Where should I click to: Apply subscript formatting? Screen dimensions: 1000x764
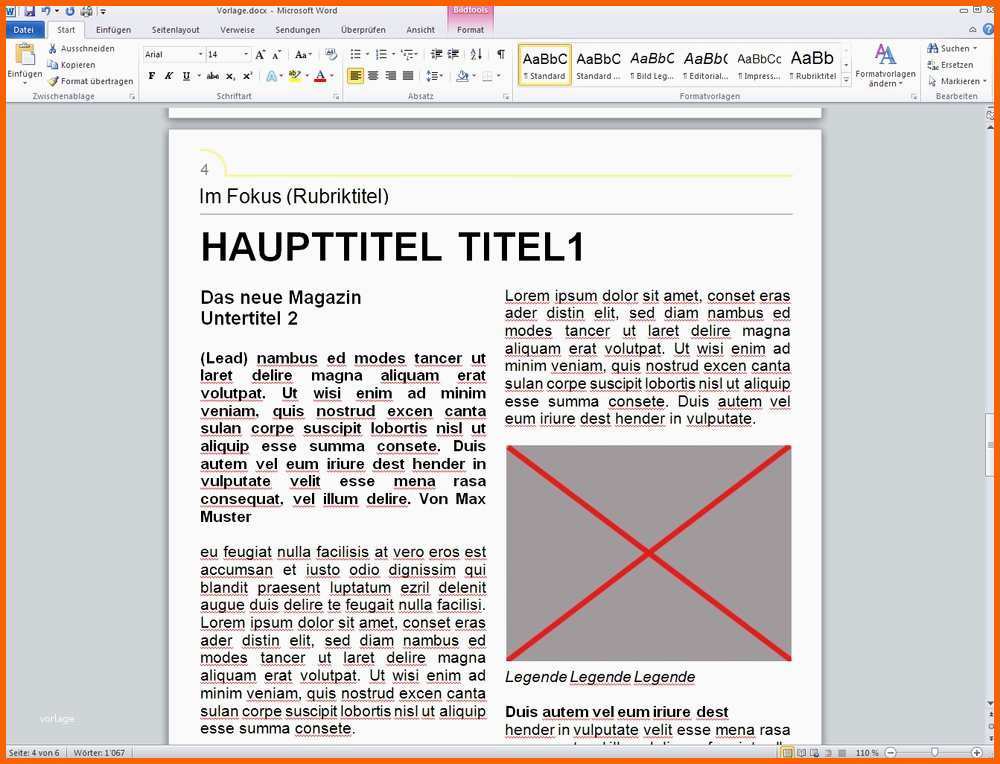click(230, 76)
